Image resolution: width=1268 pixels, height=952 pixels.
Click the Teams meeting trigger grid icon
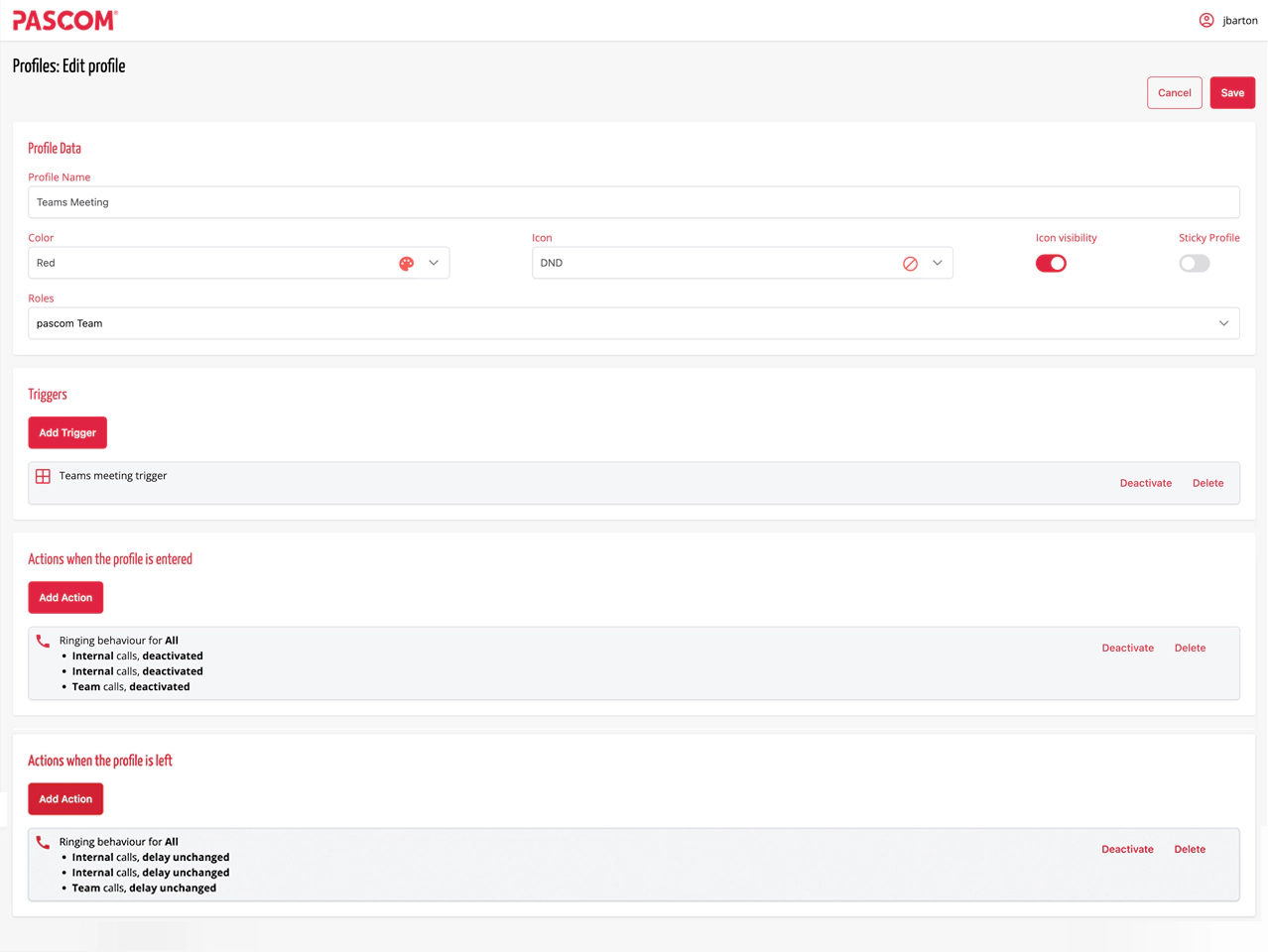coord(43,476)
